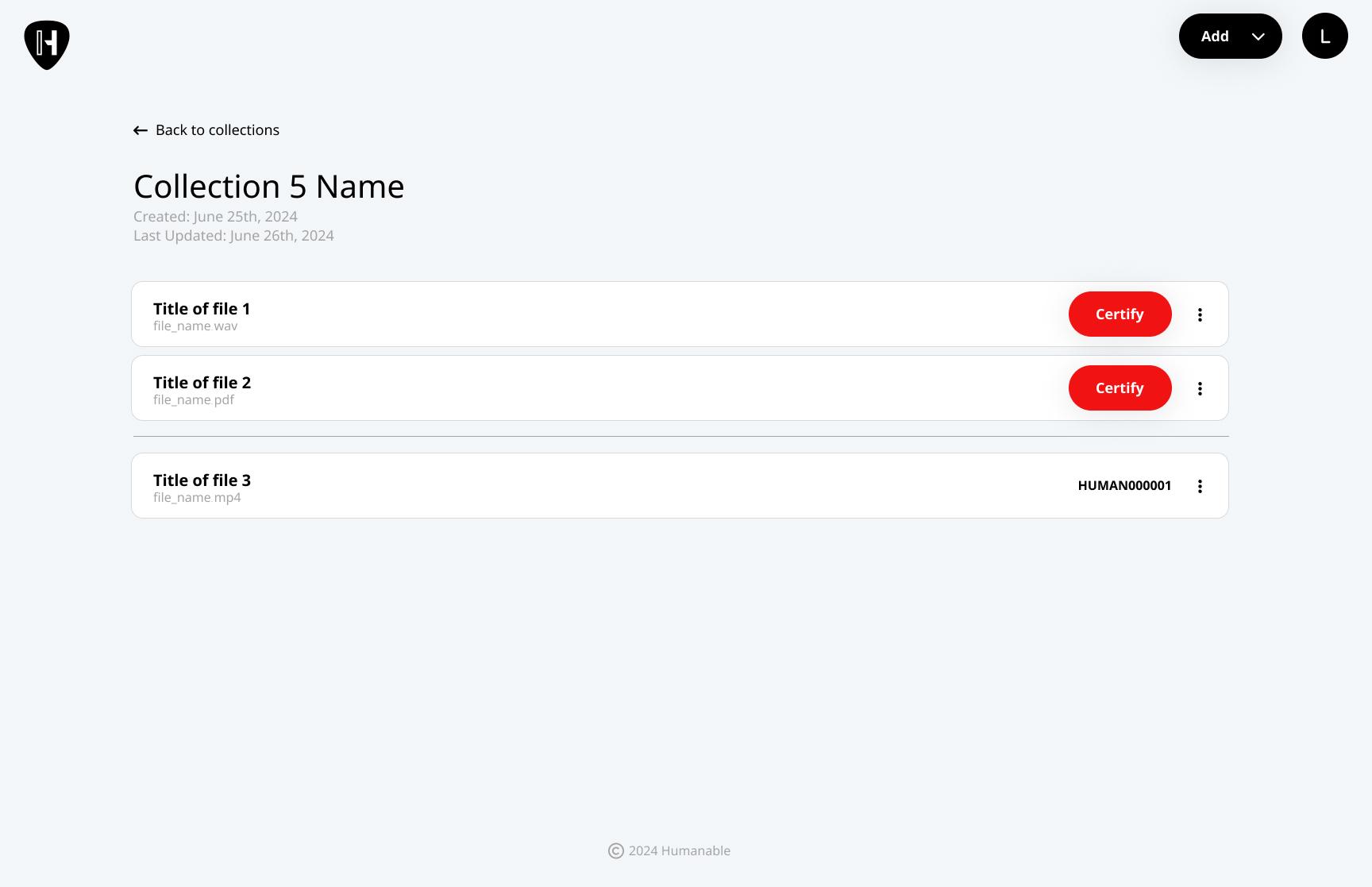Open more options for file 3

pos(1200,486)
